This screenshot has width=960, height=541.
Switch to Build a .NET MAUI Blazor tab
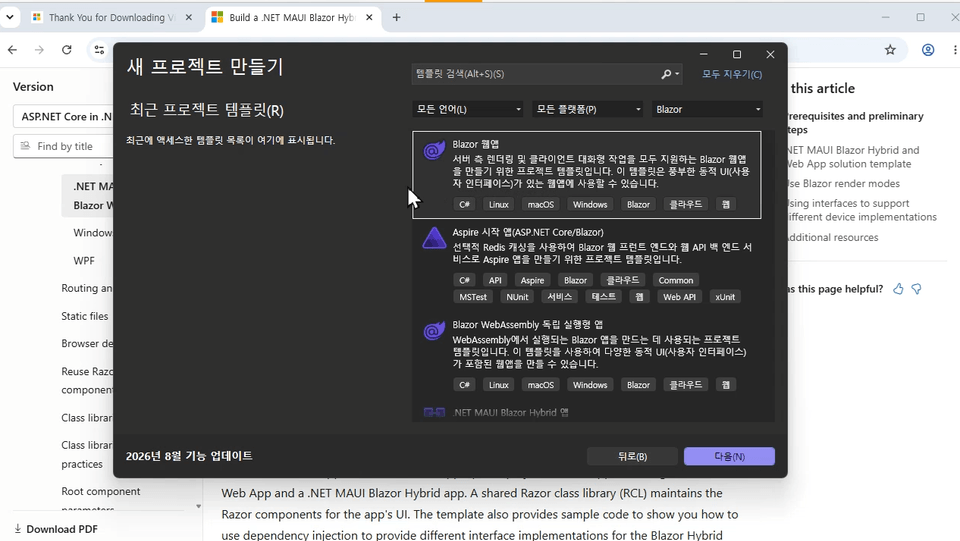tap(293, 17)
